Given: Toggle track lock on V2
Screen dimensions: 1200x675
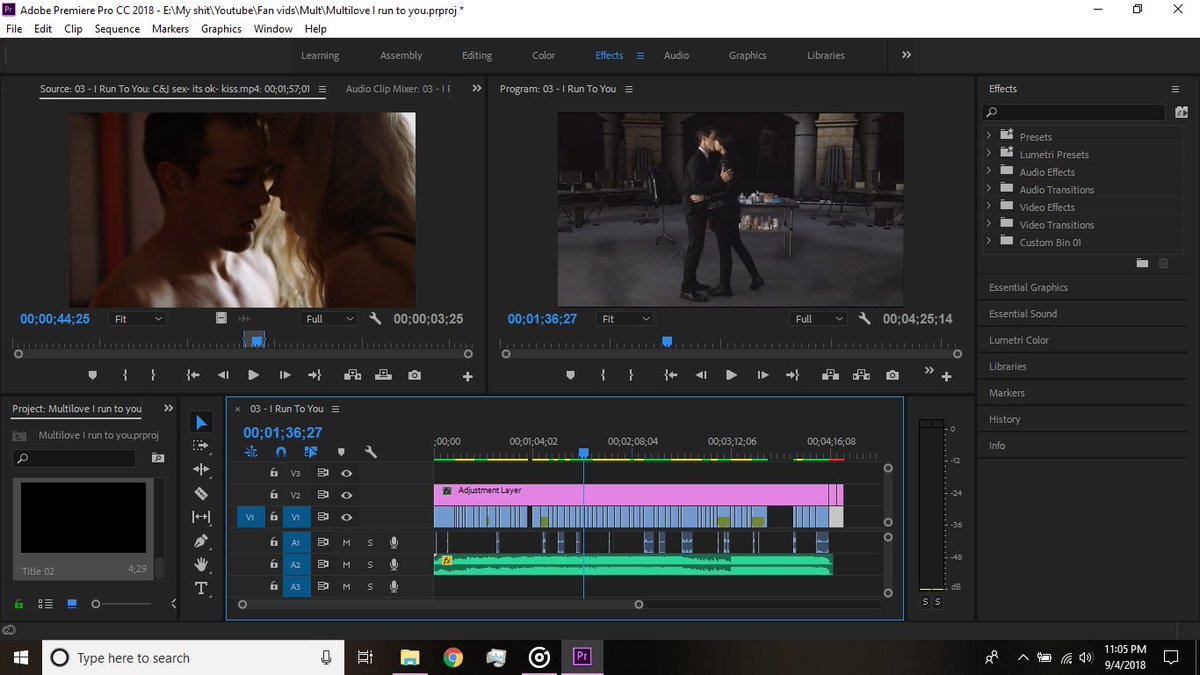Looking at the screenshot, I should pyautogui.click(x=273, y=495).
